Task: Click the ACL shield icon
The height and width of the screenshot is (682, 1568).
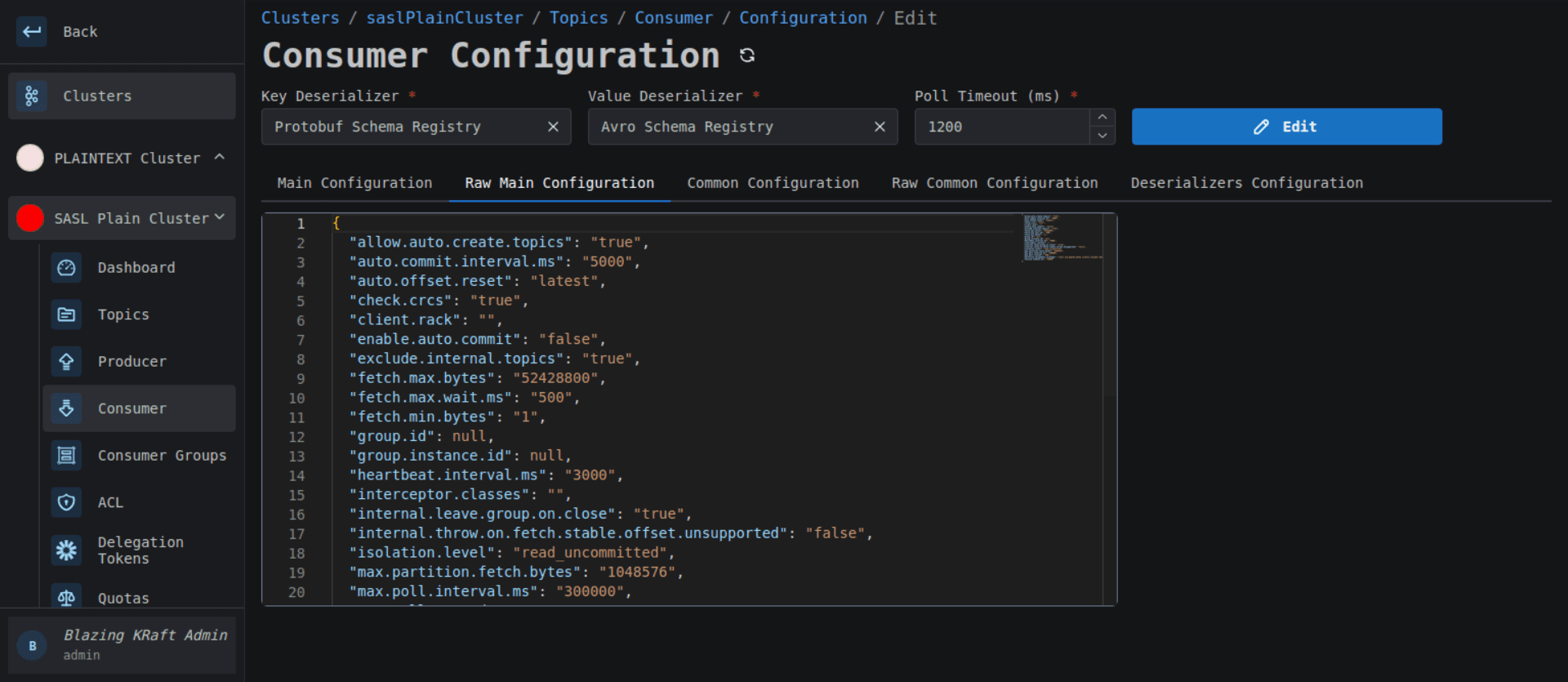Action: (66, 502)
